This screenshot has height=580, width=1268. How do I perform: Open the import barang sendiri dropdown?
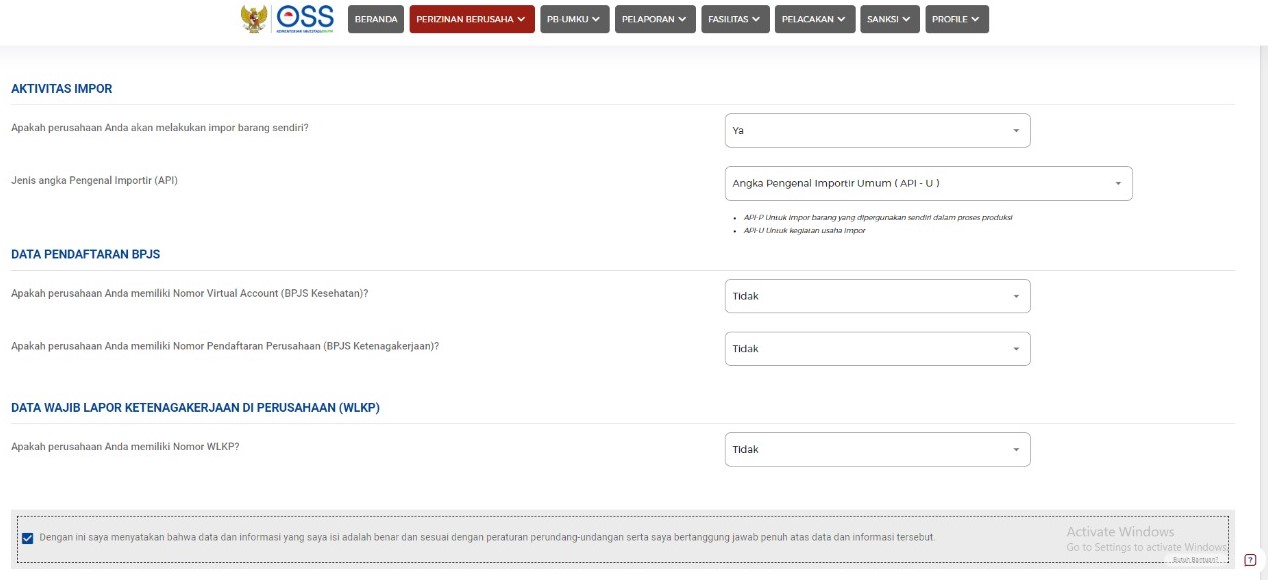(x=877, y=131)
